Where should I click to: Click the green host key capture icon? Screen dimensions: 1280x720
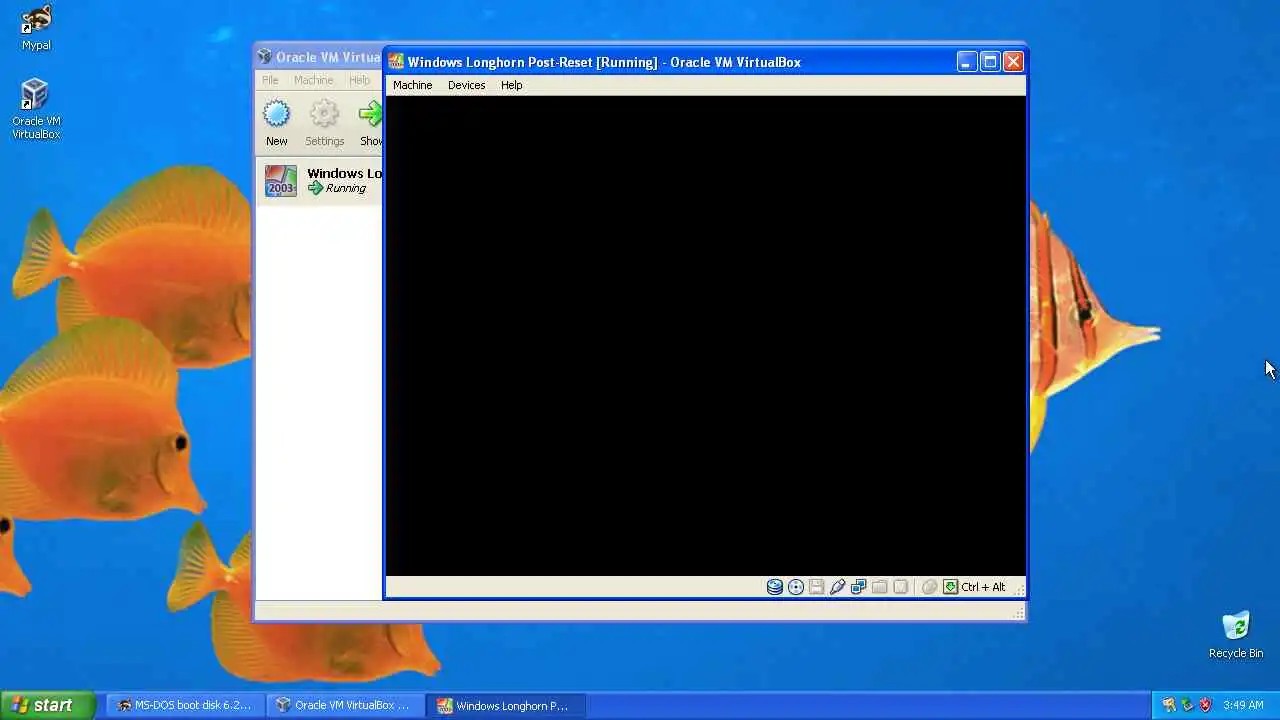pos(950,587)
